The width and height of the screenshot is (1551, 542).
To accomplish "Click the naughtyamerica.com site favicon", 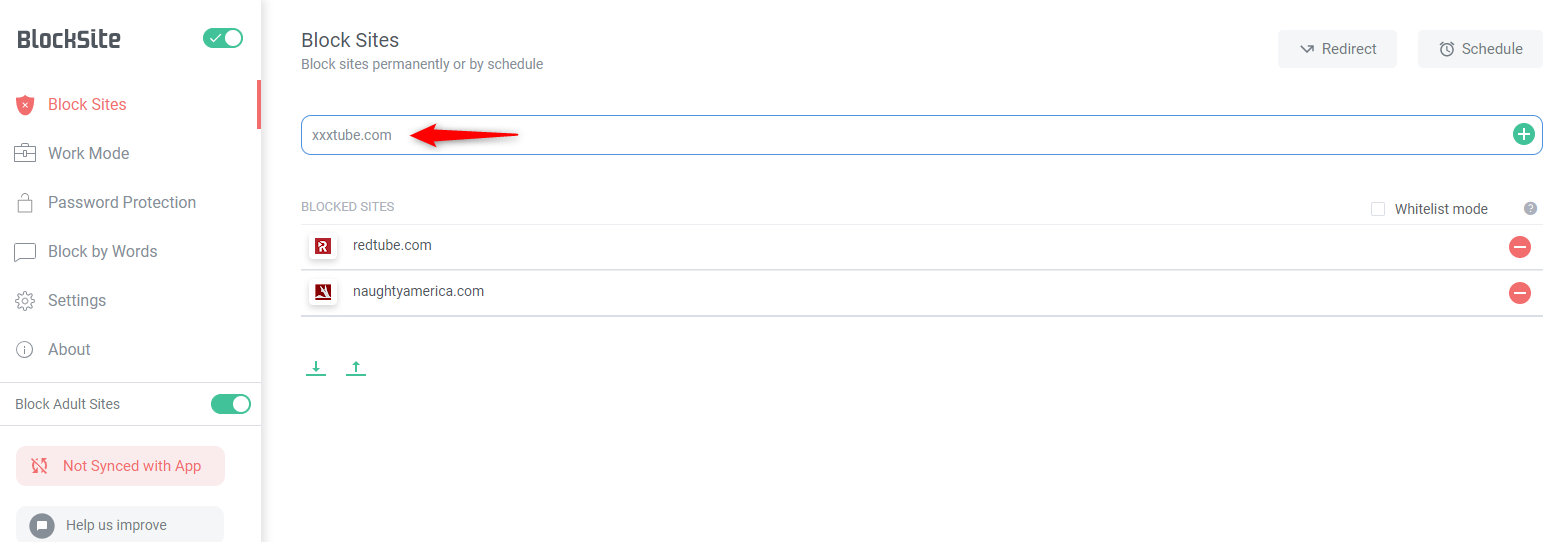I will [323, 292].
